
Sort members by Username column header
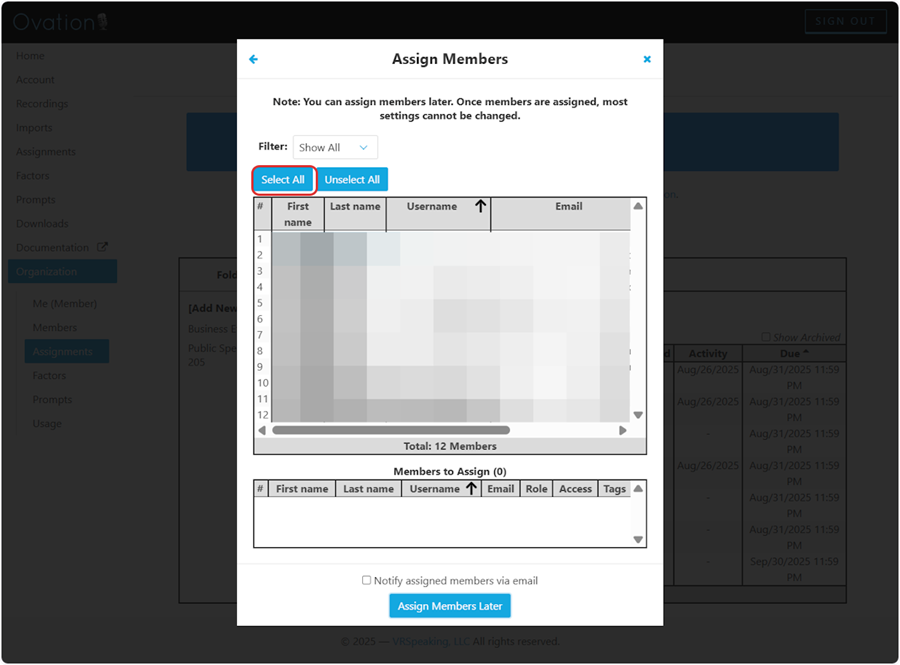click(x=439, y=215)
